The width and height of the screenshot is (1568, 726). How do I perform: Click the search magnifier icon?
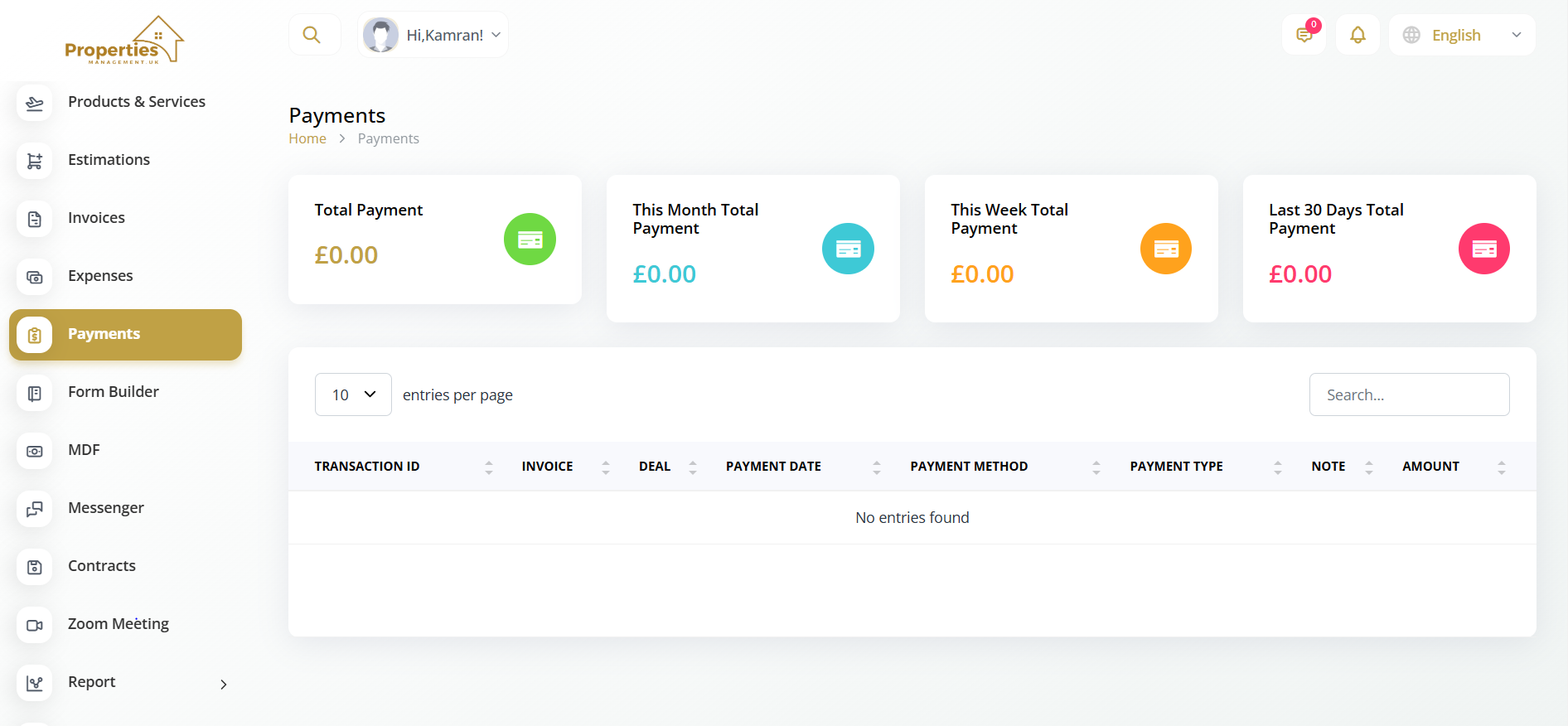[x=312, y=35]
